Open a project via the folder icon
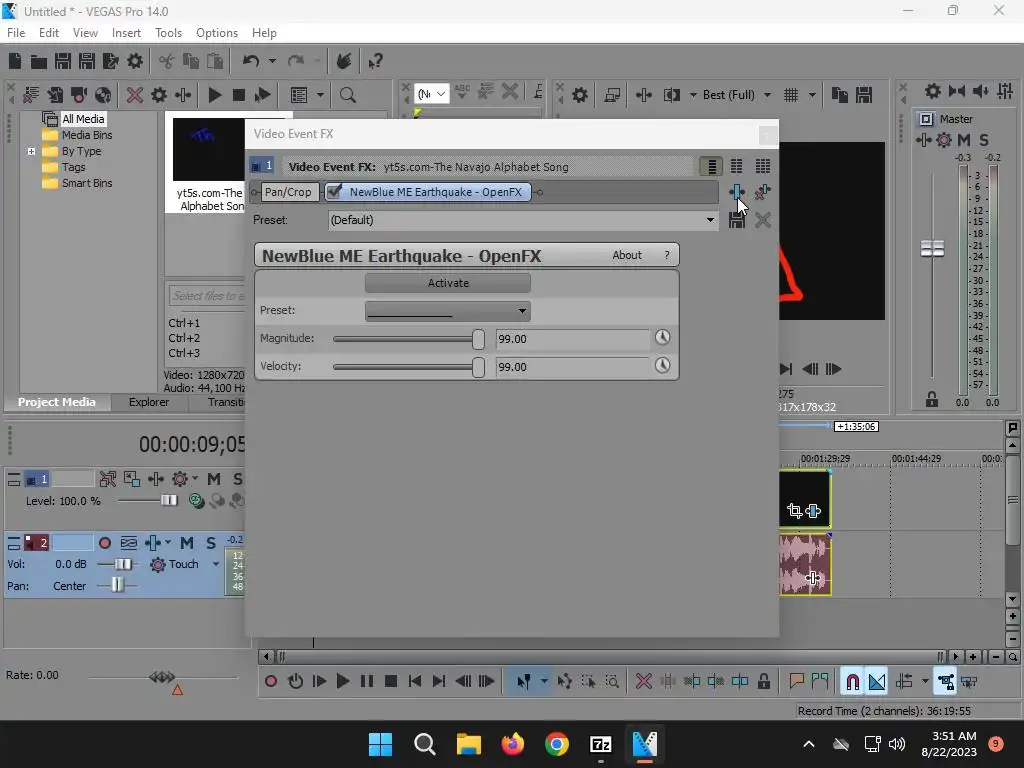This screenshot has height=768, width=1024. [x=39, y=61]
